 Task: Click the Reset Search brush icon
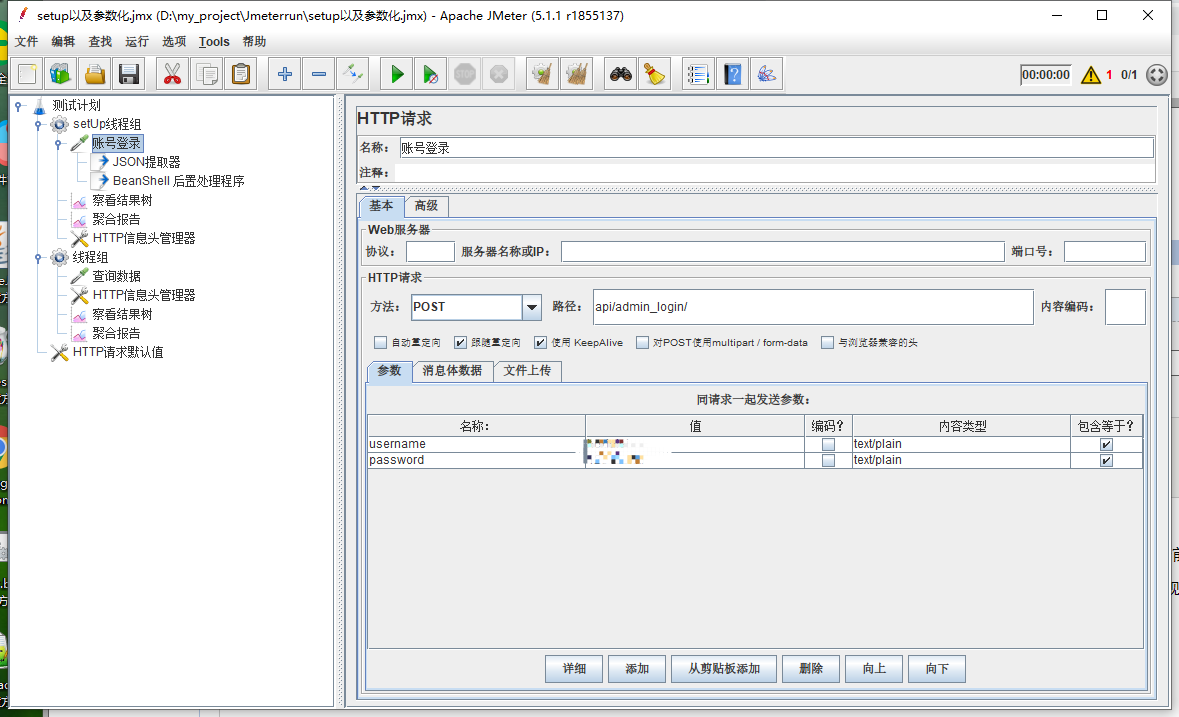tap(654, 74)
